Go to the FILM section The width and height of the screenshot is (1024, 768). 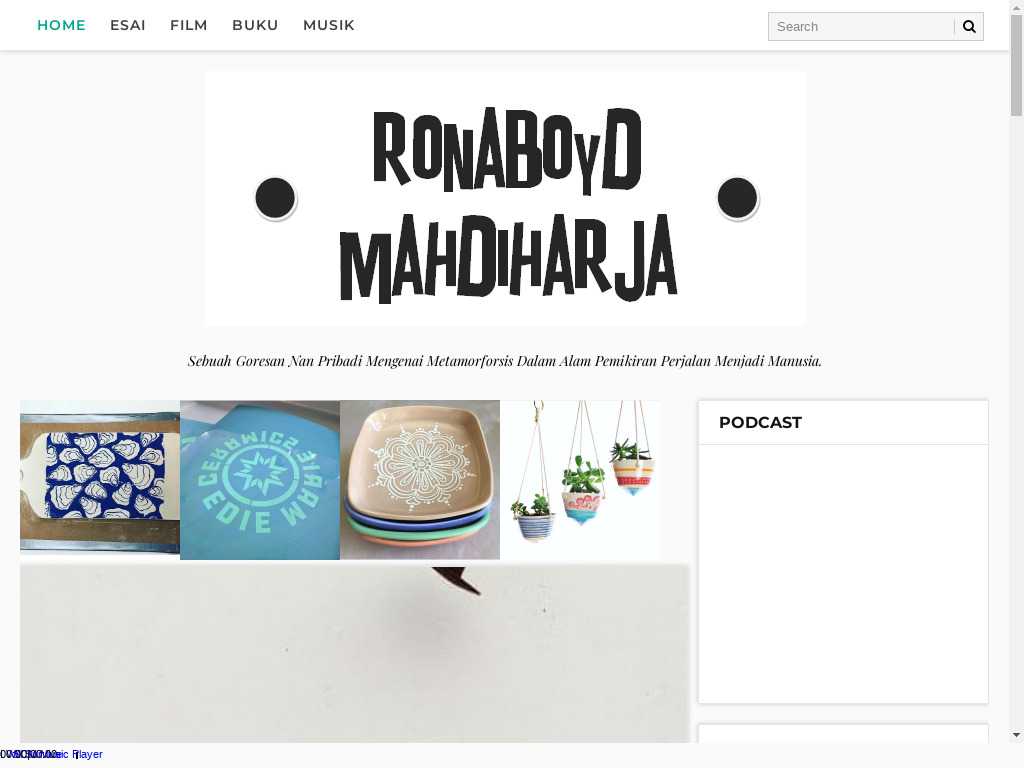click(x=189, y=25)
